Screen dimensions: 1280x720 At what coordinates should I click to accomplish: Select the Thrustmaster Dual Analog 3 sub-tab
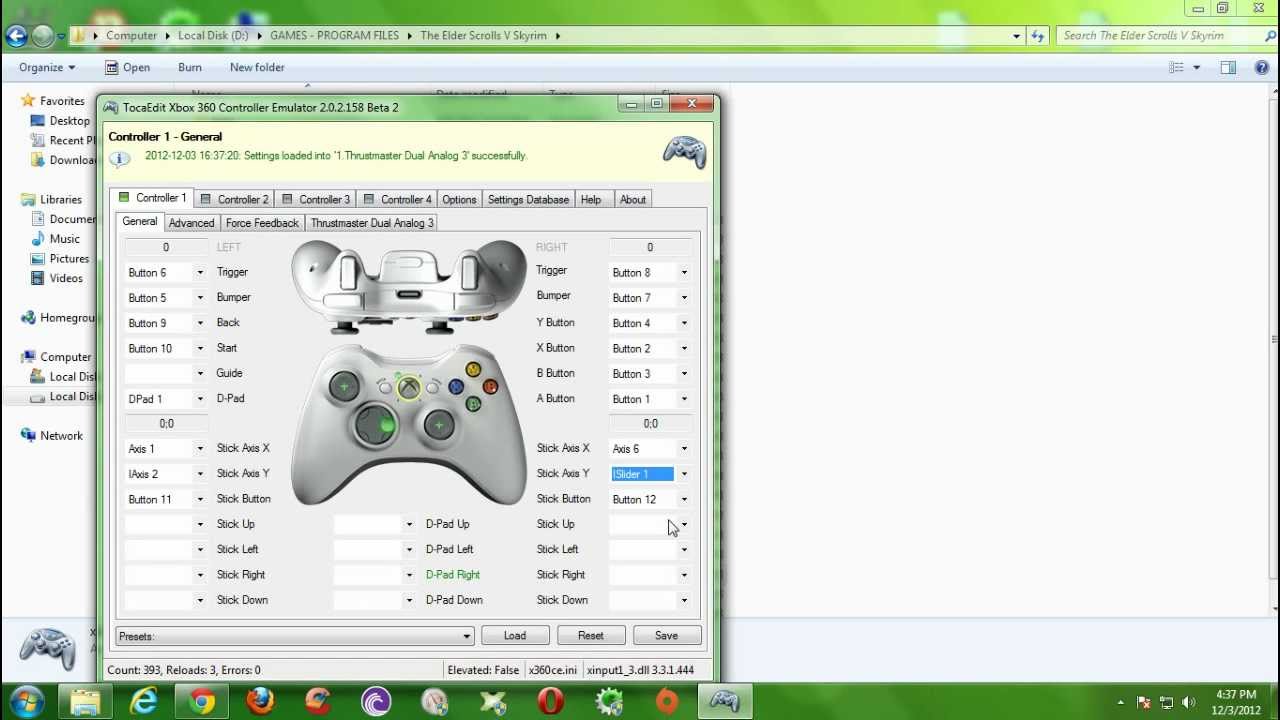(372, 223)
